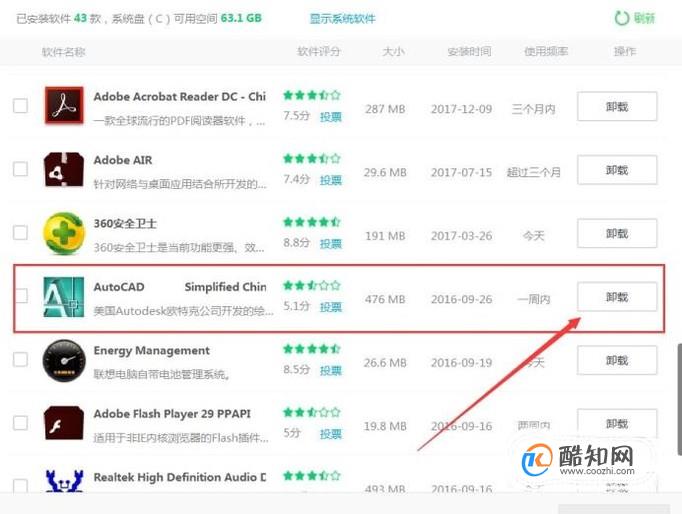Viewport: 682px width, 514px height.
Task: Check the Adobe Flash Player checkbox
Action: [x=20, y=423]
